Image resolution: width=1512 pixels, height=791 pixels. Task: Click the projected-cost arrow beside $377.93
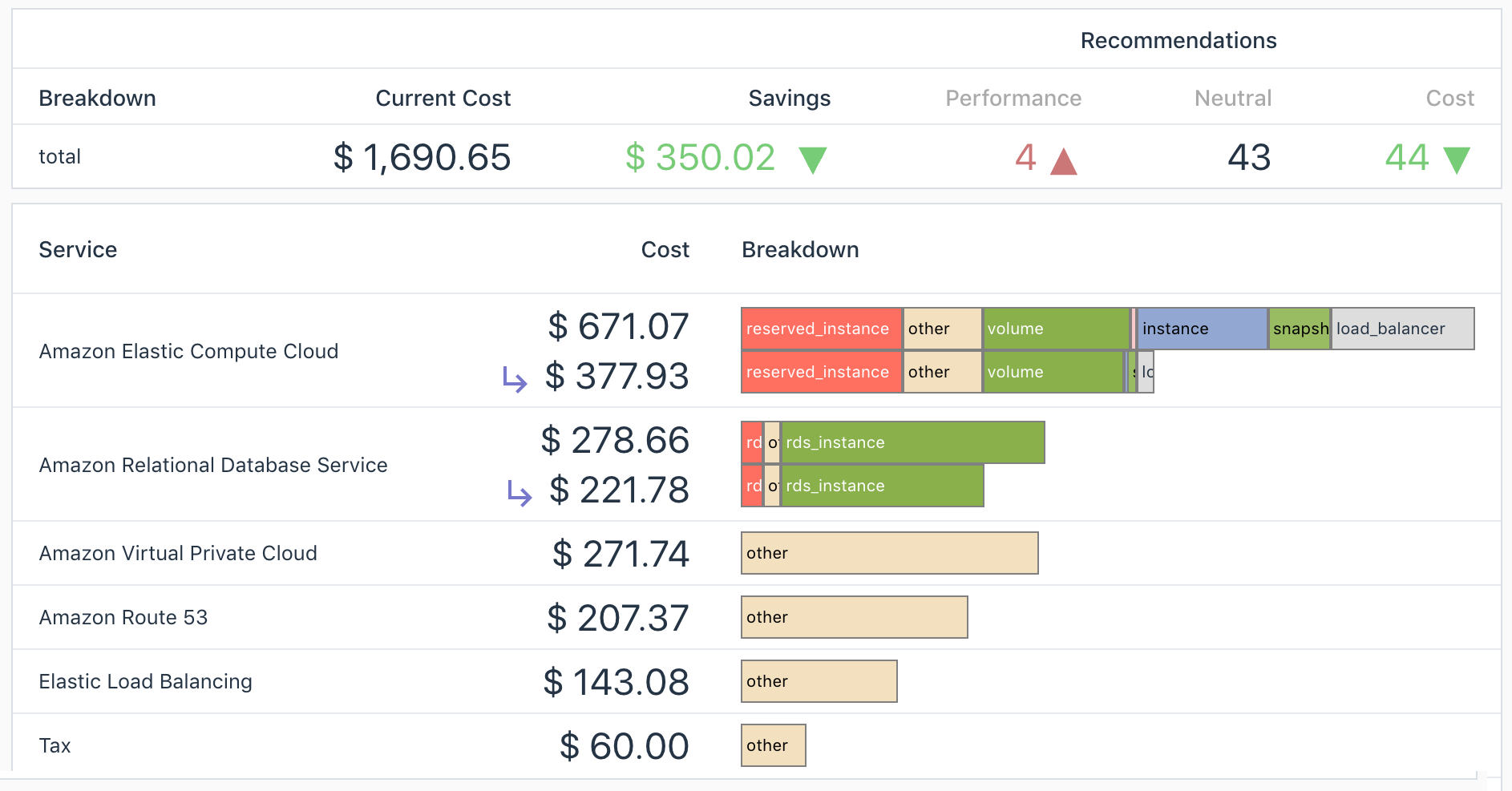[x=515, y=378]
